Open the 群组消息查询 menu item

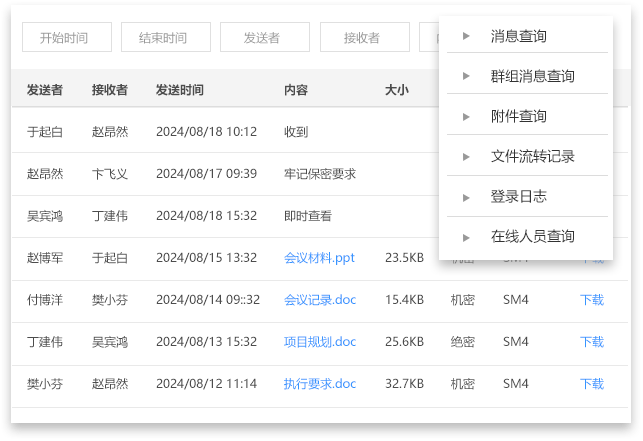tap(532, 77)
